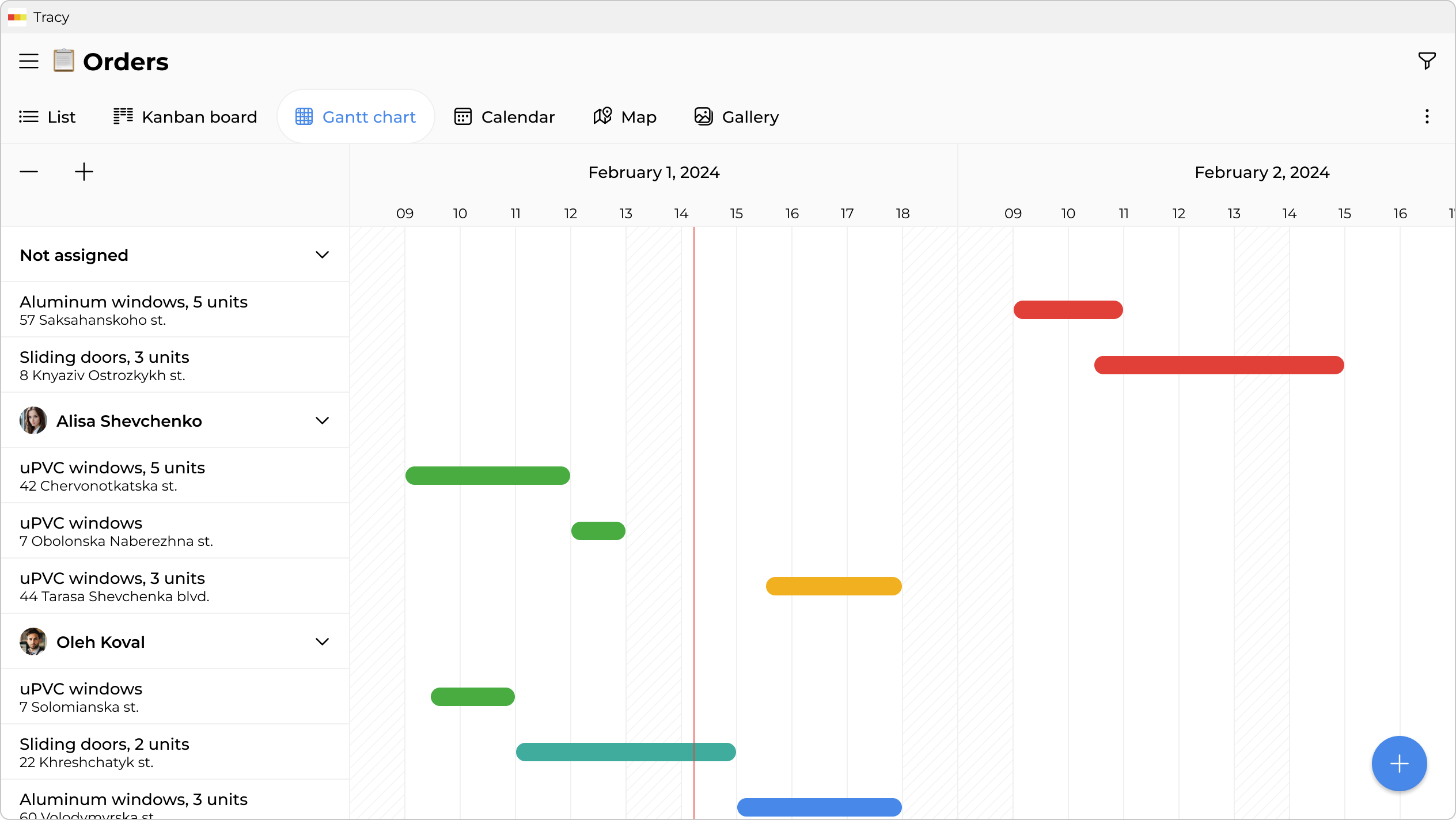Collapse the Not assigned group

click(x=323, y=255)
